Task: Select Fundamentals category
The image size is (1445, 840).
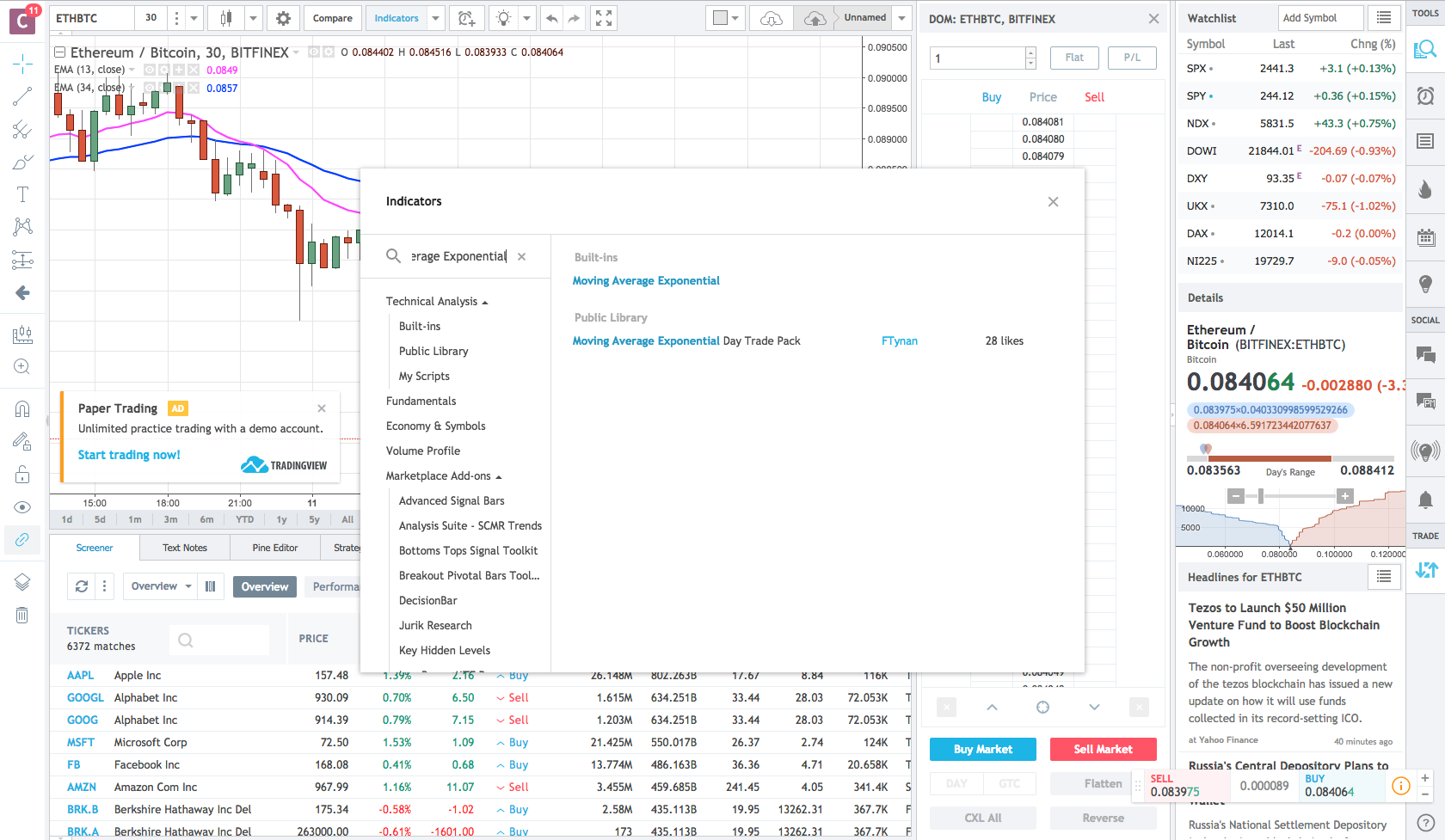Action: 421,402
